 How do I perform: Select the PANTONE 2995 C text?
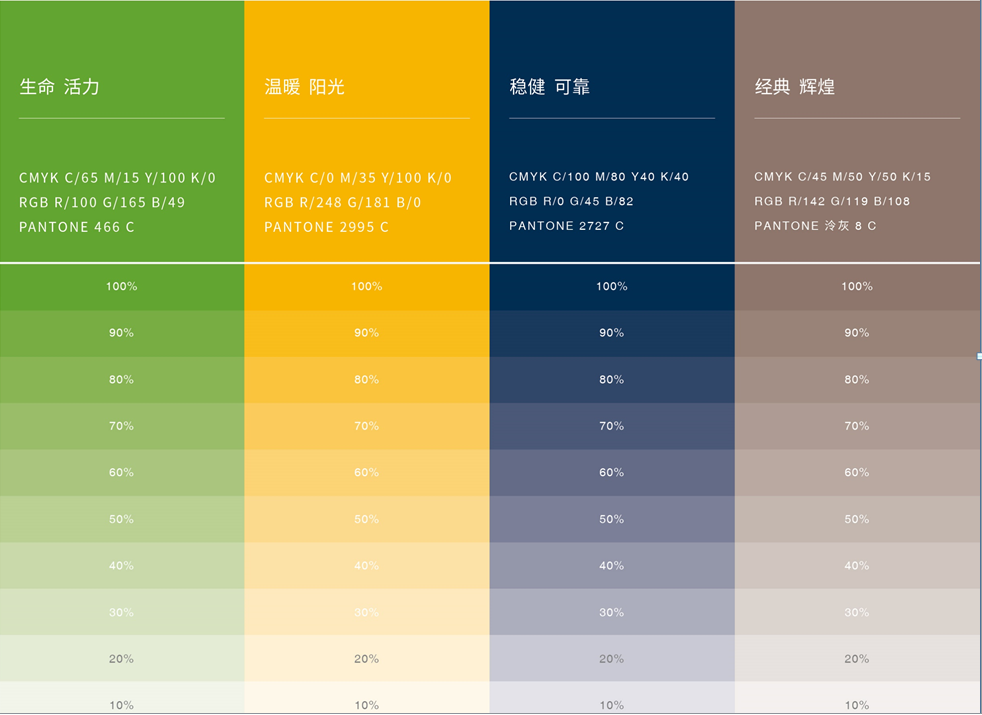[x=326, y=227]
